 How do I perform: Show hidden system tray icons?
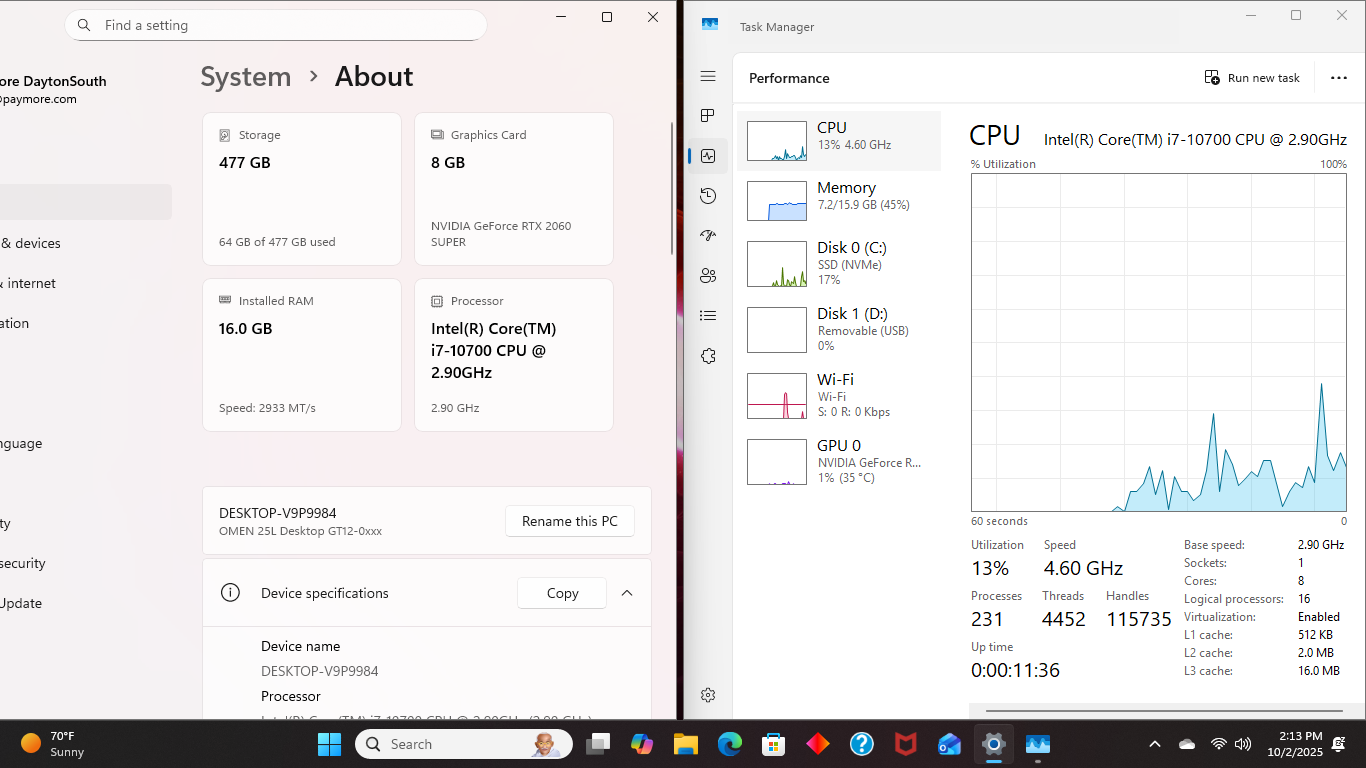click(1154, 744)
